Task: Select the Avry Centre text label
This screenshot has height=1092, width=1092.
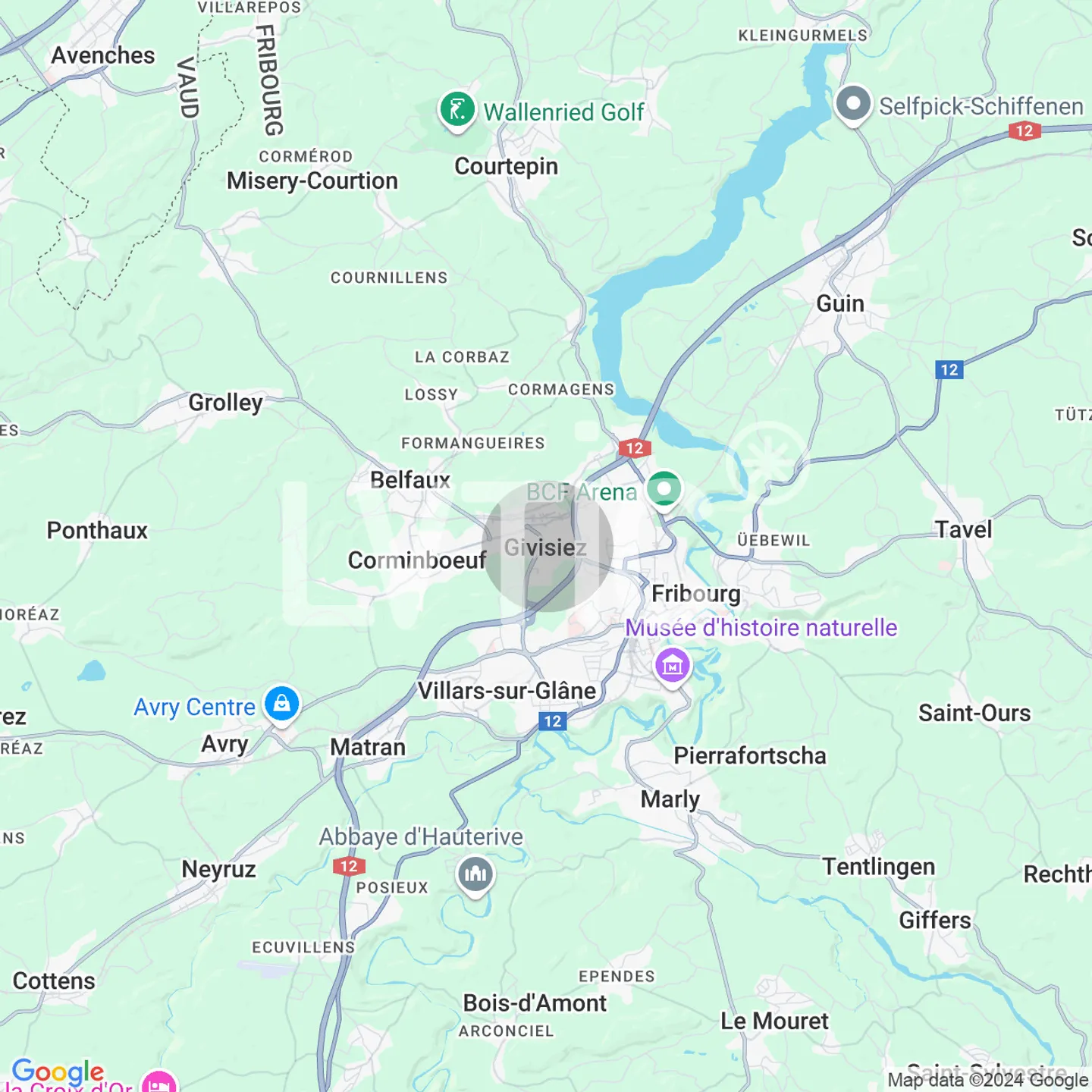Action: 195,707
